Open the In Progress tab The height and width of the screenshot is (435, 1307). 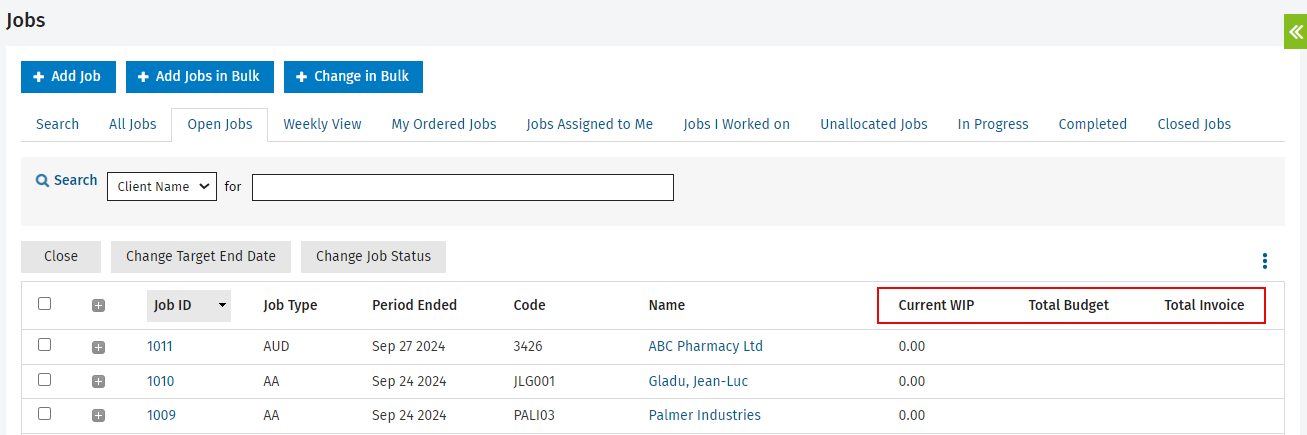click(x=993, y=125)
